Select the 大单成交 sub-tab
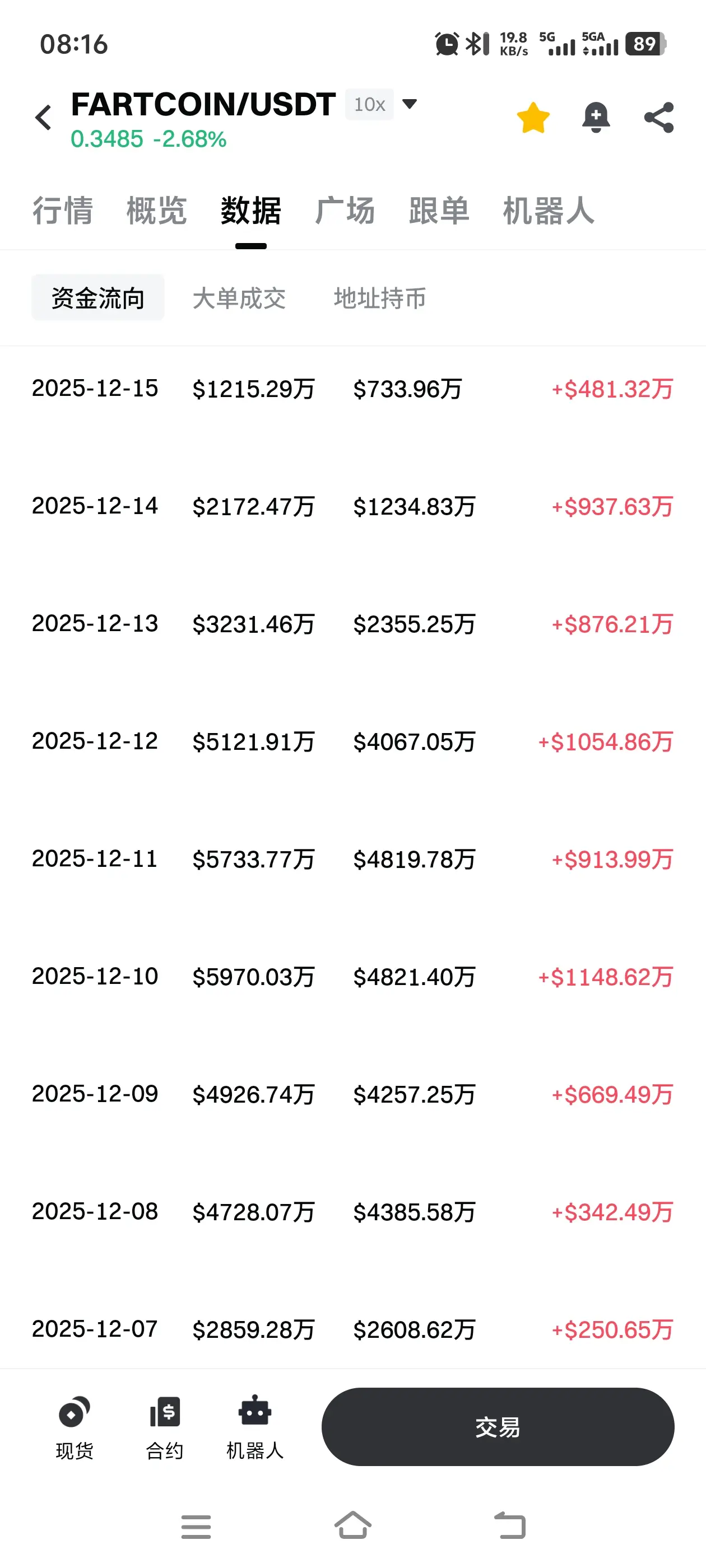This screenshot has width=706, height=1568. tap(239, 298)
